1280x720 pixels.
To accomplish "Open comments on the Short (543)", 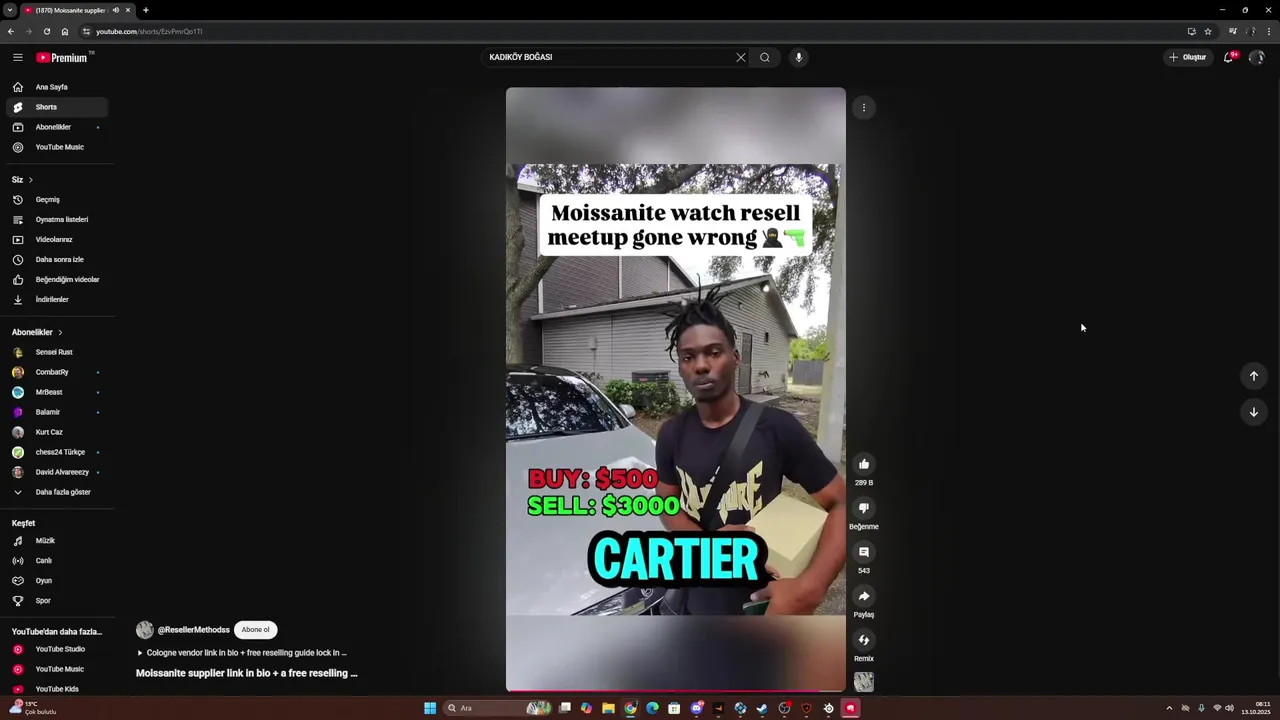I will (x=864, y=552).
